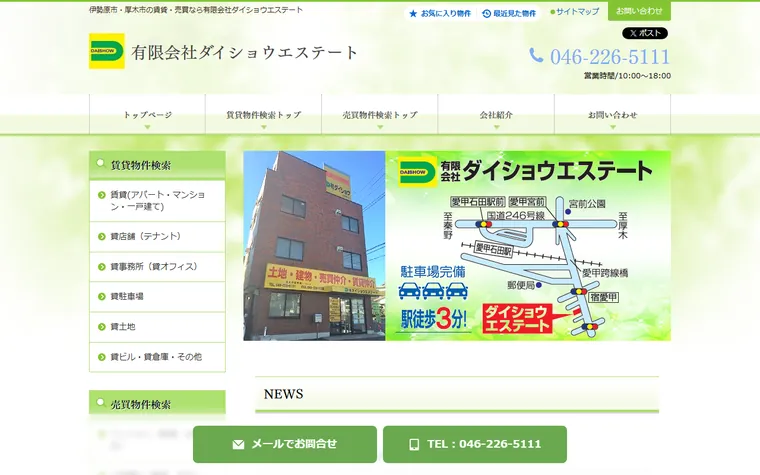Click the green お問い合わせ button at top
The image size is (760, 475).
639,11
